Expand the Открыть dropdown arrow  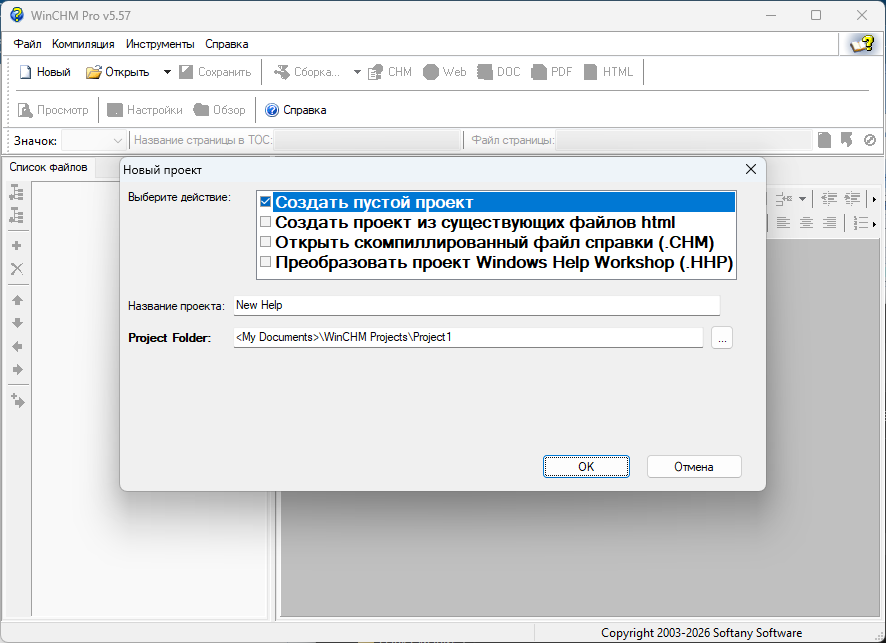pyautogui.click(x=167, y=72)
